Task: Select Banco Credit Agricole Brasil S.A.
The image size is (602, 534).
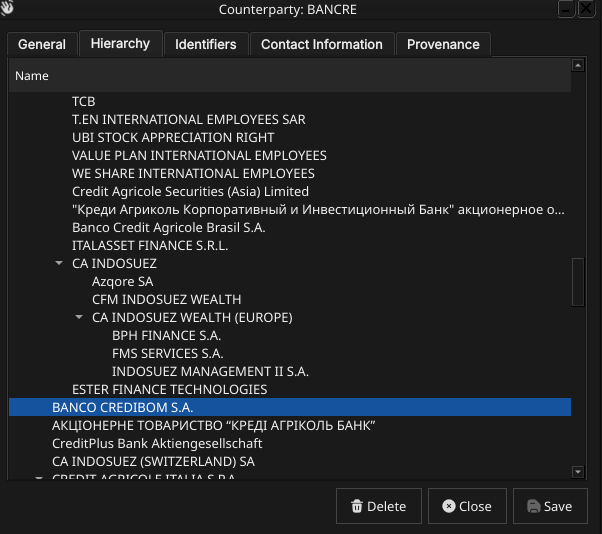Action: point(290,227)
